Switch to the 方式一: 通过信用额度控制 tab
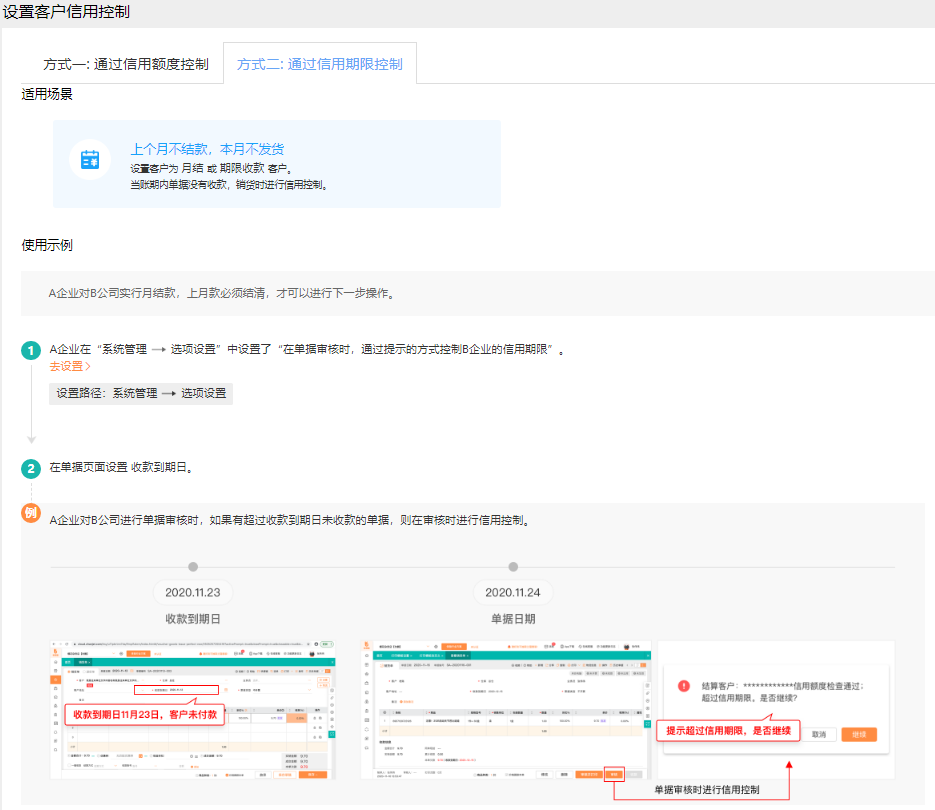The height and width of the screenshot is (810, 935). click(x=126, y=64)
